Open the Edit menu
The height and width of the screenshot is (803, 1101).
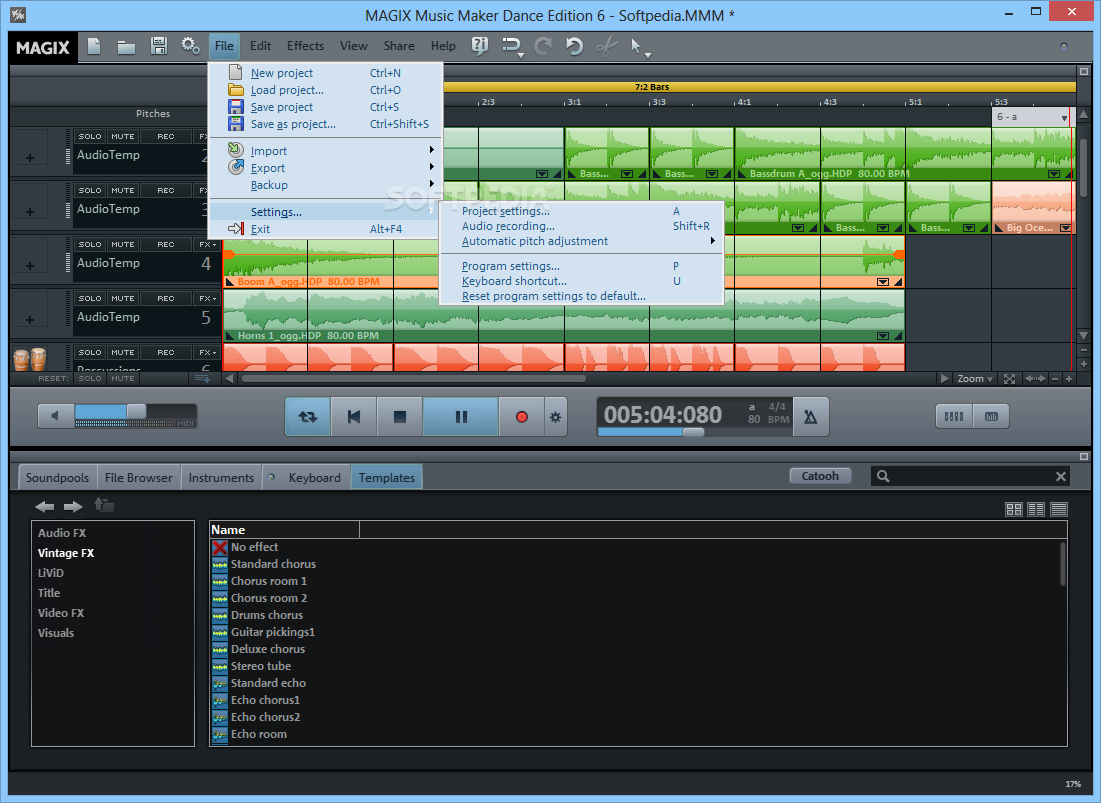click(x=261, y=46)
